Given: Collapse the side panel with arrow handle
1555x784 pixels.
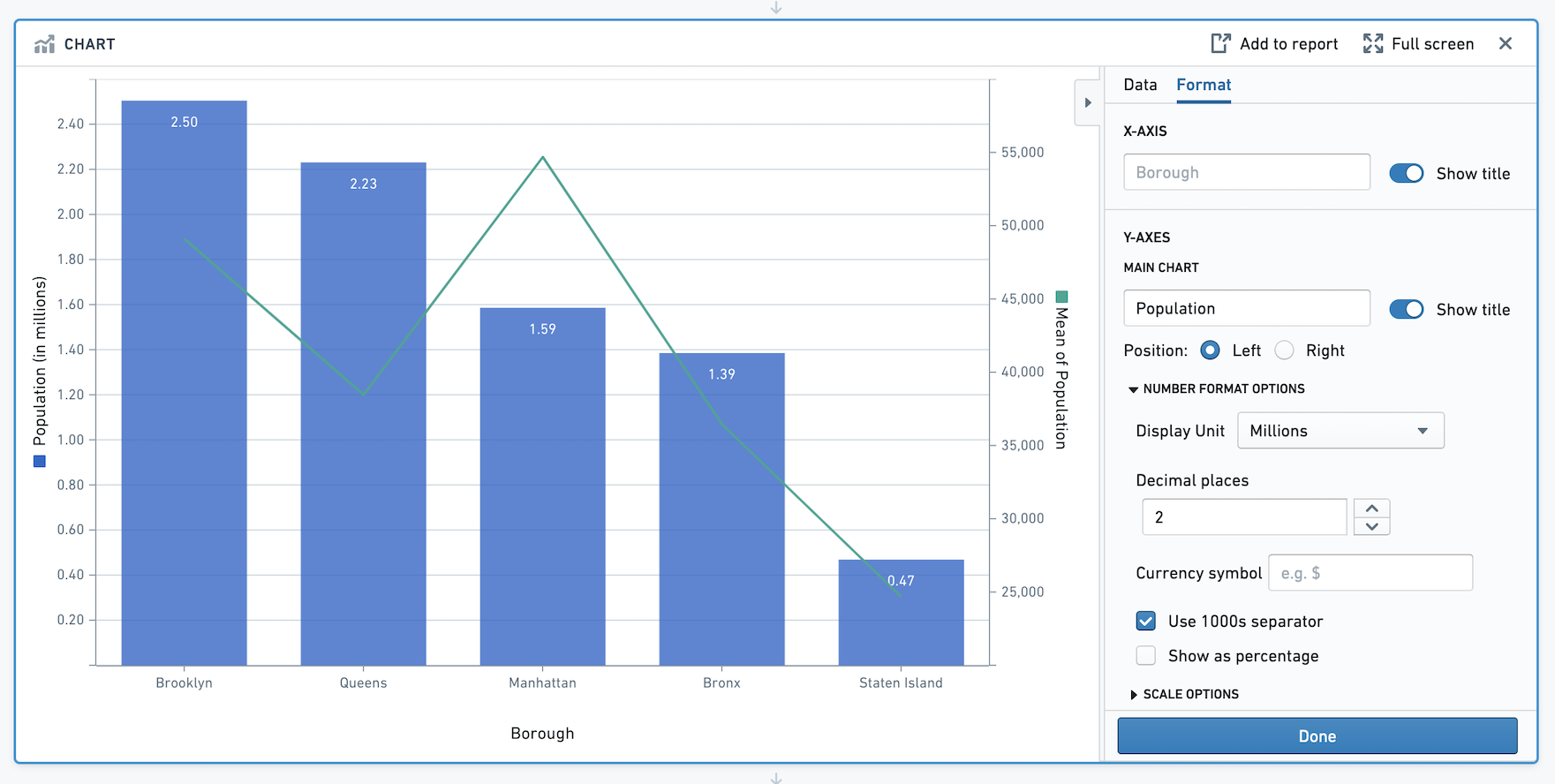Looking at the screenshot, I should click(x=1088, y=102).
